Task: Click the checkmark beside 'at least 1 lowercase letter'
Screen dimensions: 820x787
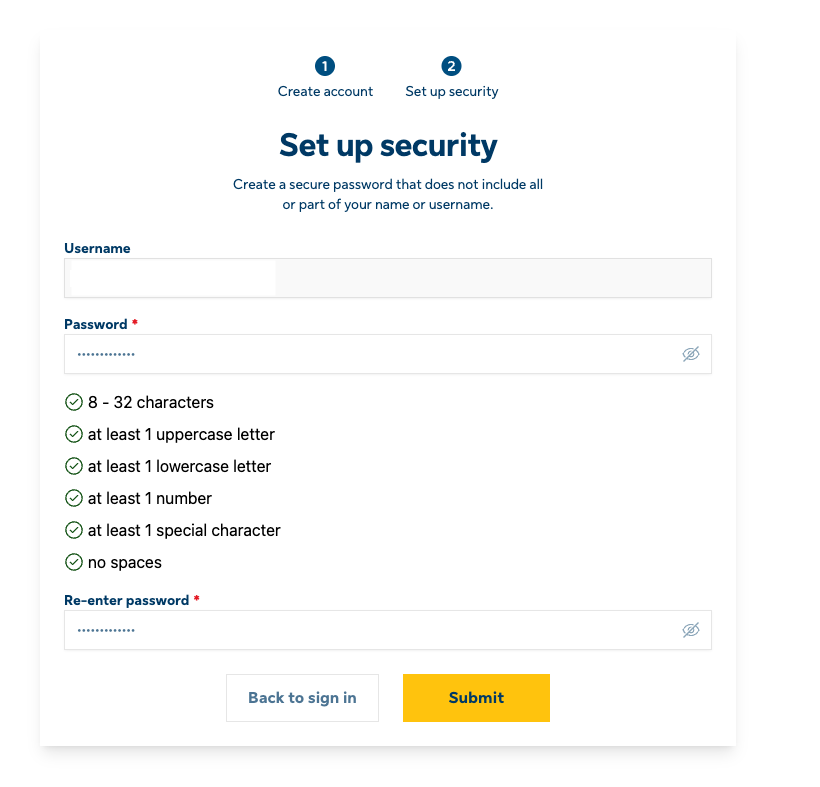Action: point(73,466)
